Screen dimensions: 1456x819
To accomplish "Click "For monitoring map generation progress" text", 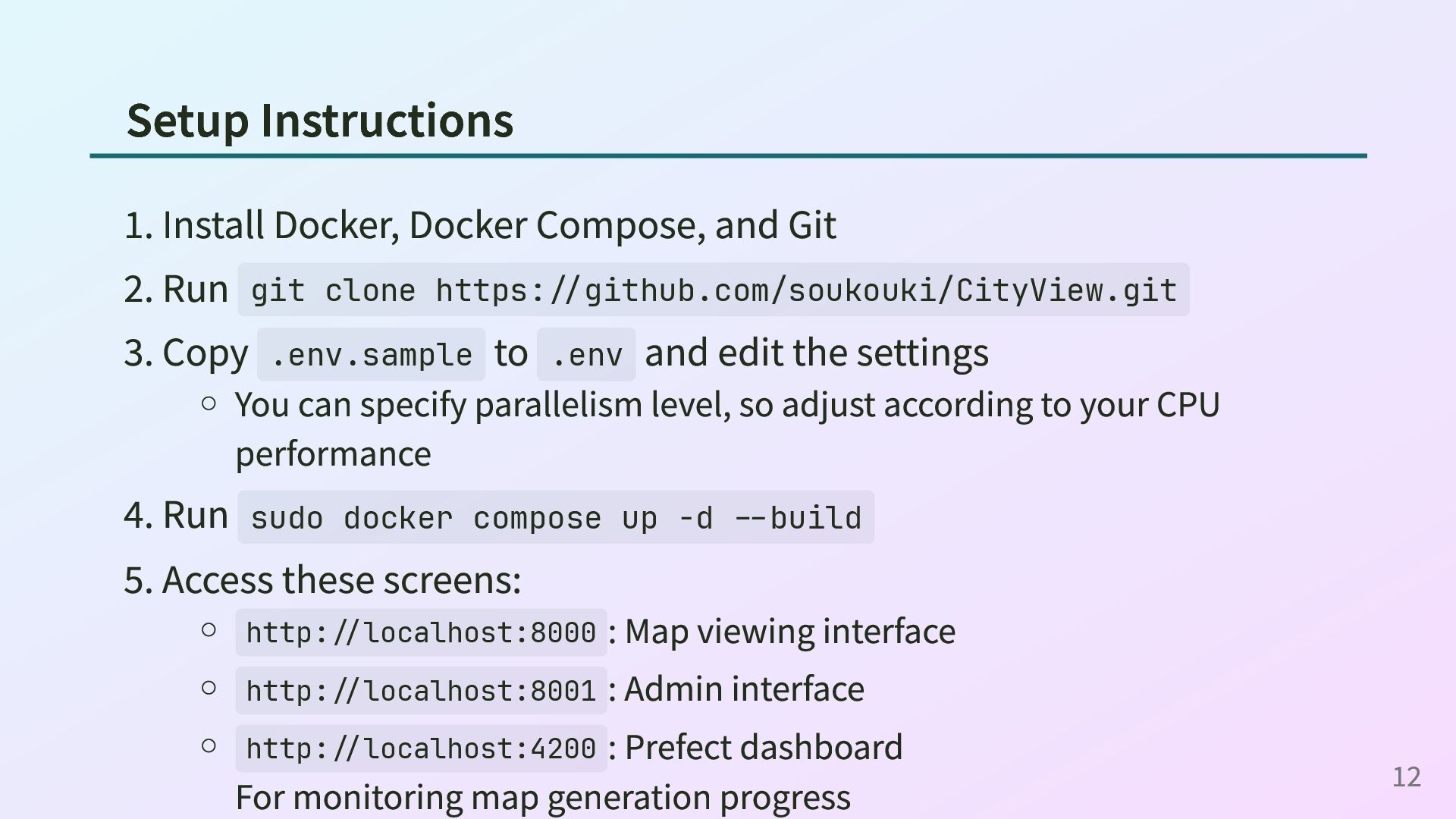I will pyautogui.click(x=543, y=797).
